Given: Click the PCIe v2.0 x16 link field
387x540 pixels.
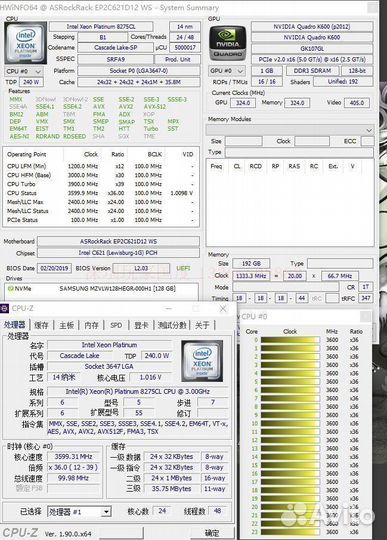Looking at the screenshot, I should click(312, 59).
